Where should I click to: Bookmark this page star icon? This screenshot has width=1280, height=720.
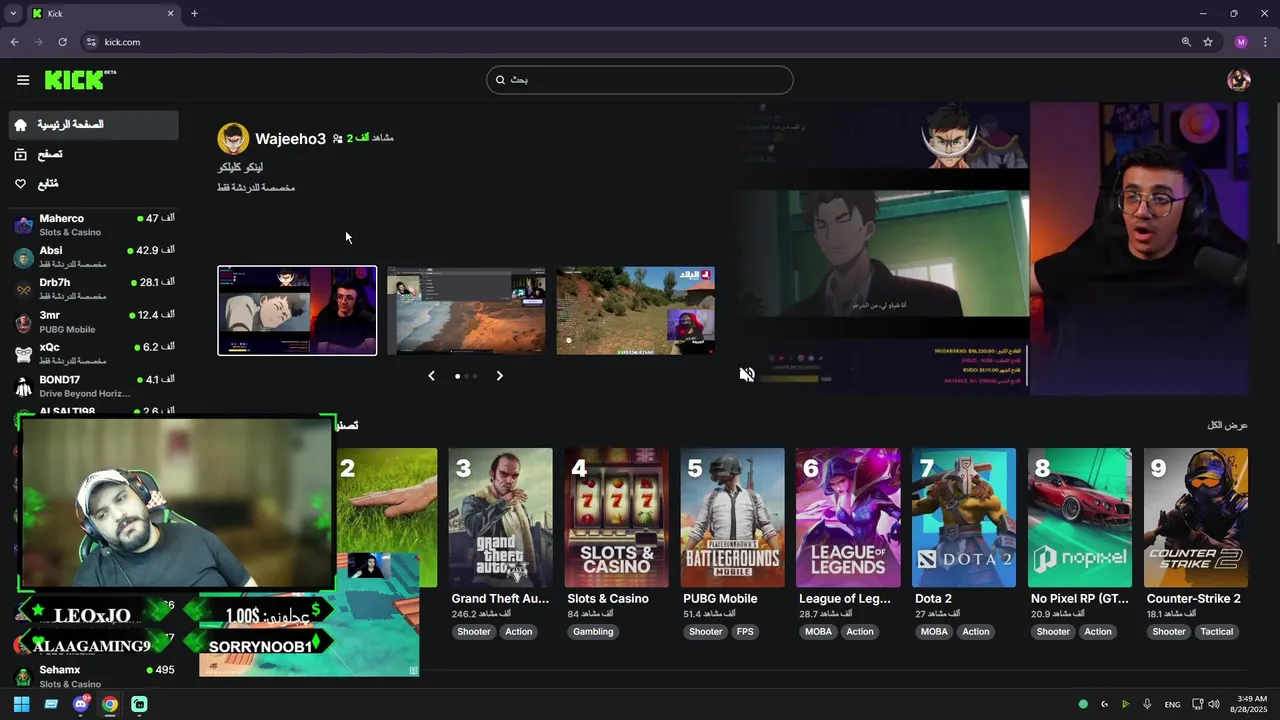(1208, 42)
